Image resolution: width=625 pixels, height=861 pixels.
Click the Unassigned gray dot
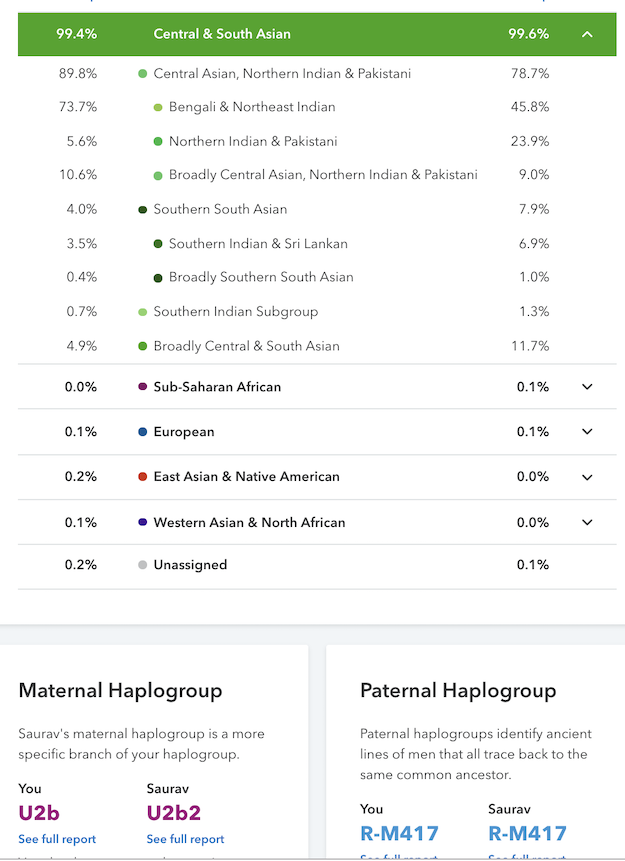[143, 565]
